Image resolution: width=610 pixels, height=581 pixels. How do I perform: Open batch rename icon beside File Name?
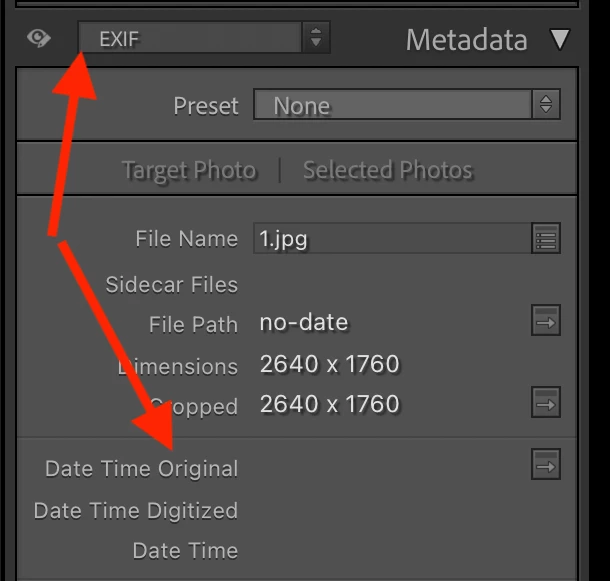tap(546, 239)
